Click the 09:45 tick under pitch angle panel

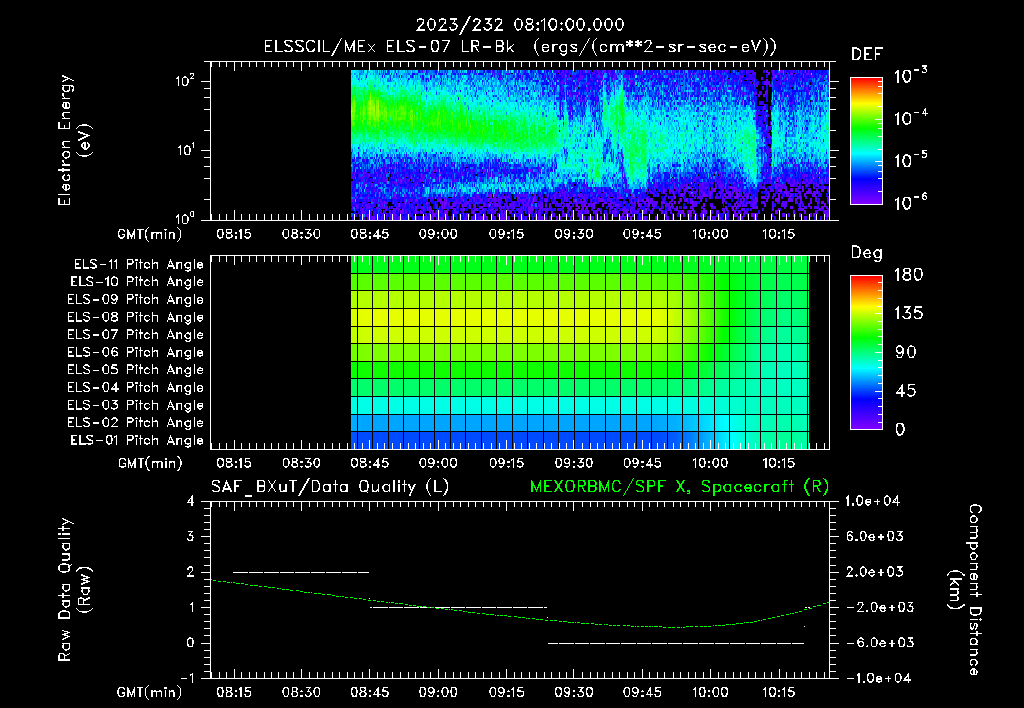[x=642, y=463]
